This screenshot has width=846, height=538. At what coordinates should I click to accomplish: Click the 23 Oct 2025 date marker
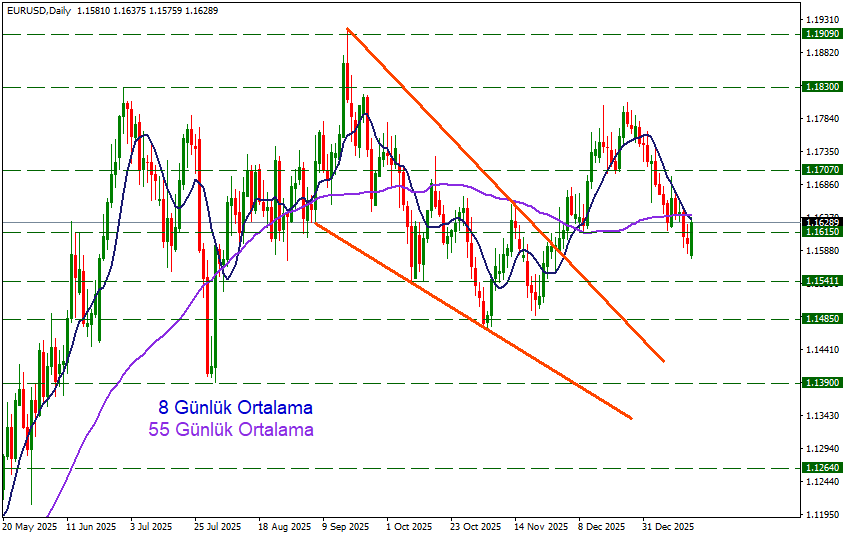[x=475, y=526]
